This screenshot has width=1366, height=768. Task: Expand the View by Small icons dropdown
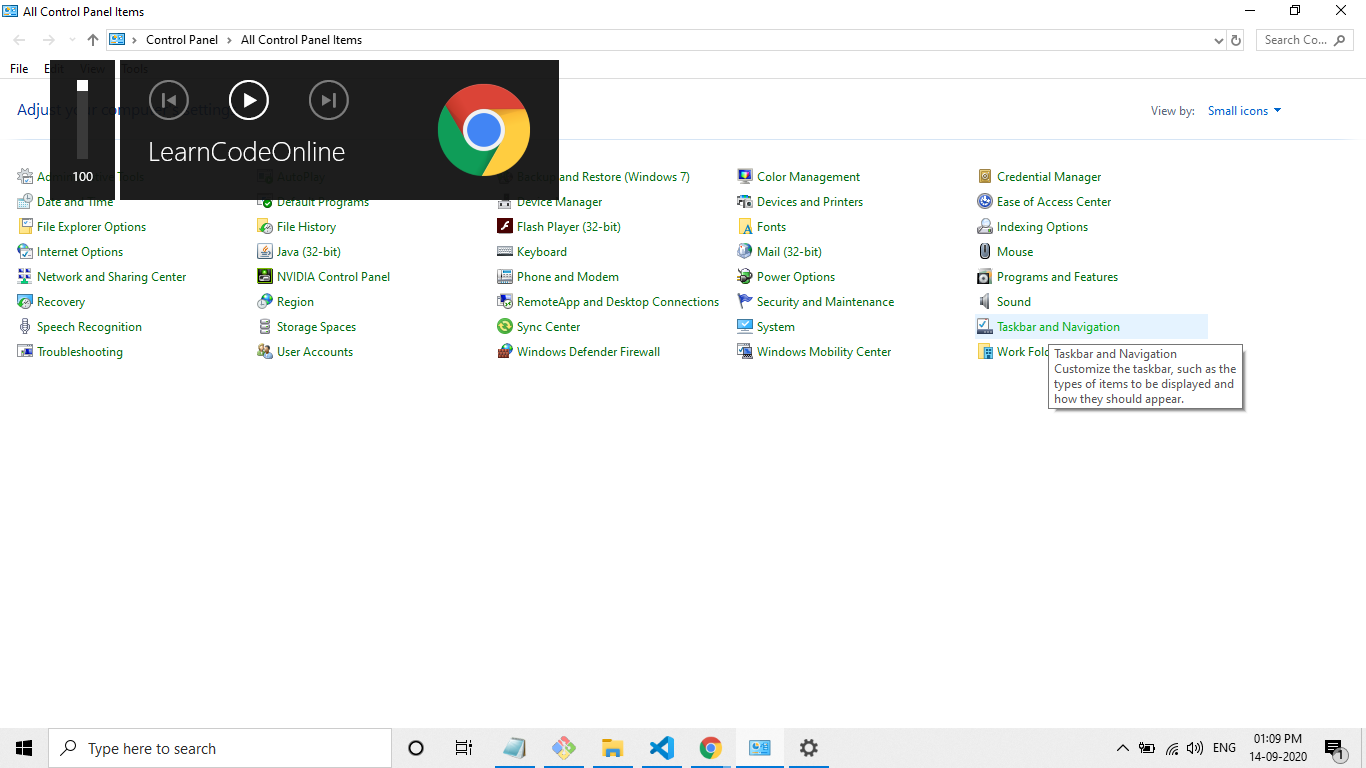[x=1245, y=111]
